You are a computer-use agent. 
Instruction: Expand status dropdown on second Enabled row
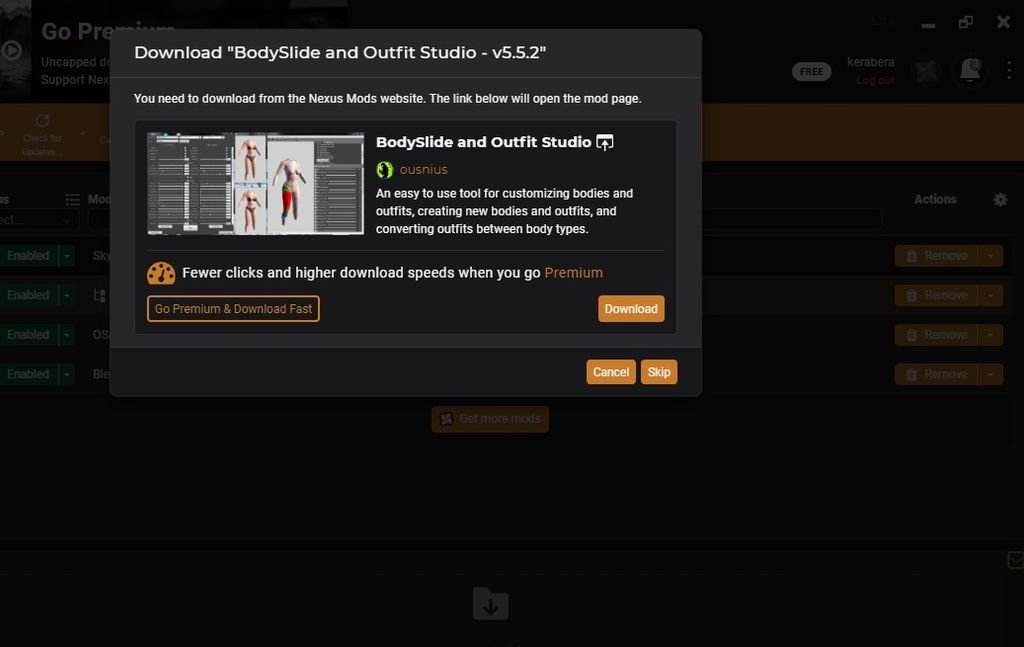click(x=67, y=295)
